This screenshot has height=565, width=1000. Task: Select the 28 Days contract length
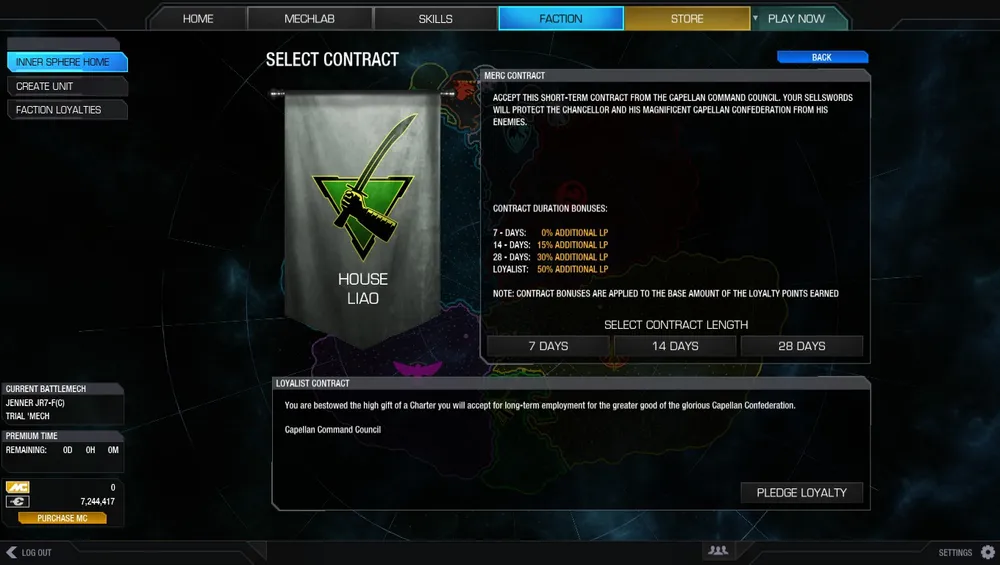802,346
